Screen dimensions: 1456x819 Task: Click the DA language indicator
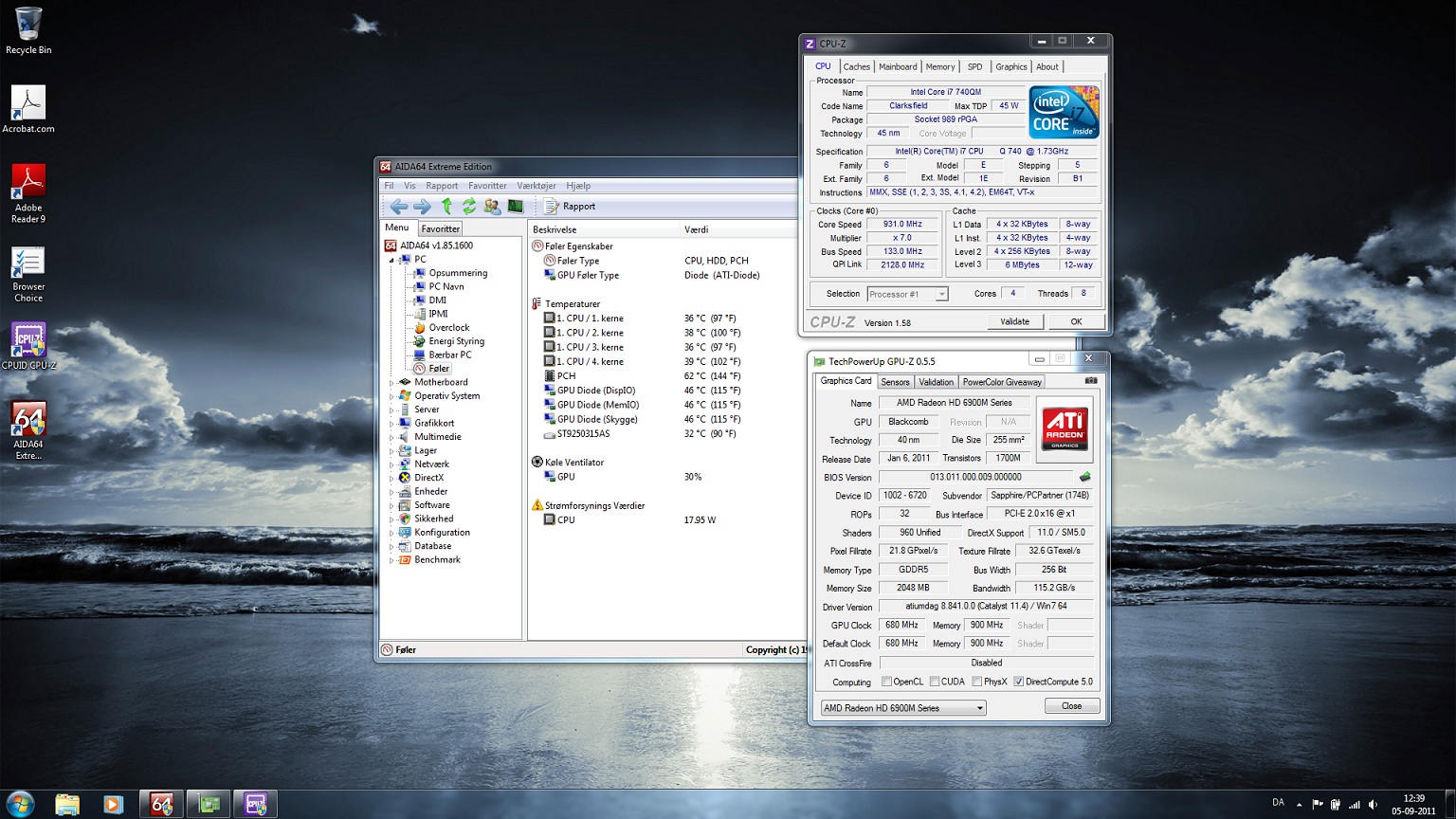click(1278, 803)
